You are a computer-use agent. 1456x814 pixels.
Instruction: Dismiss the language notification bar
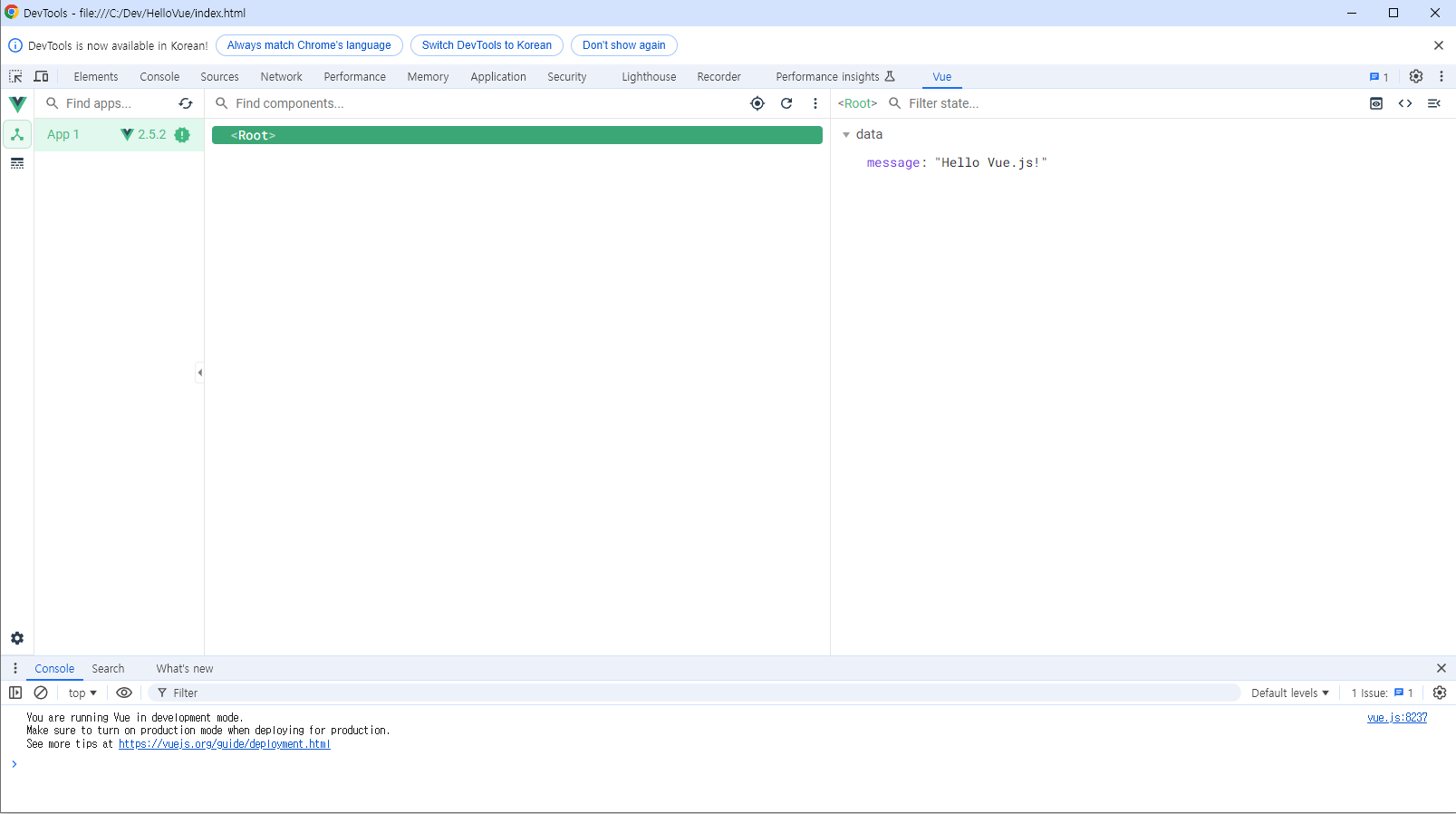(1439, 45)
